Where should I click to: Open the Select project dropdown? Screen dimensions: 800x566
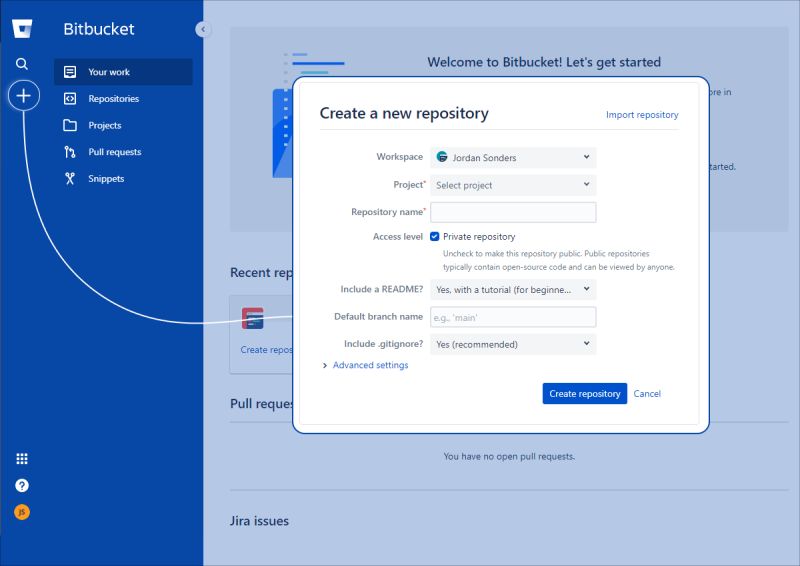point(513,185)
